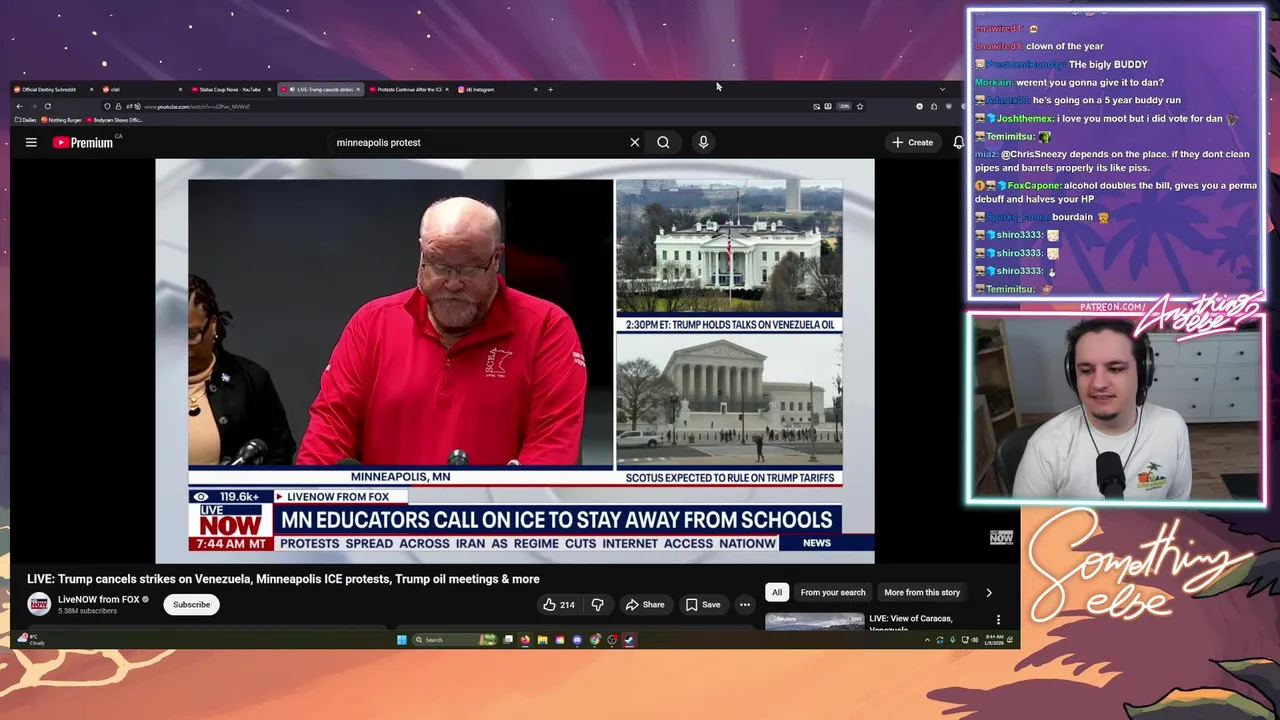The width and height of the screenshot is (1280, 720).
Task: Open Steam from the taskbar
Action: tap(629, 640)
